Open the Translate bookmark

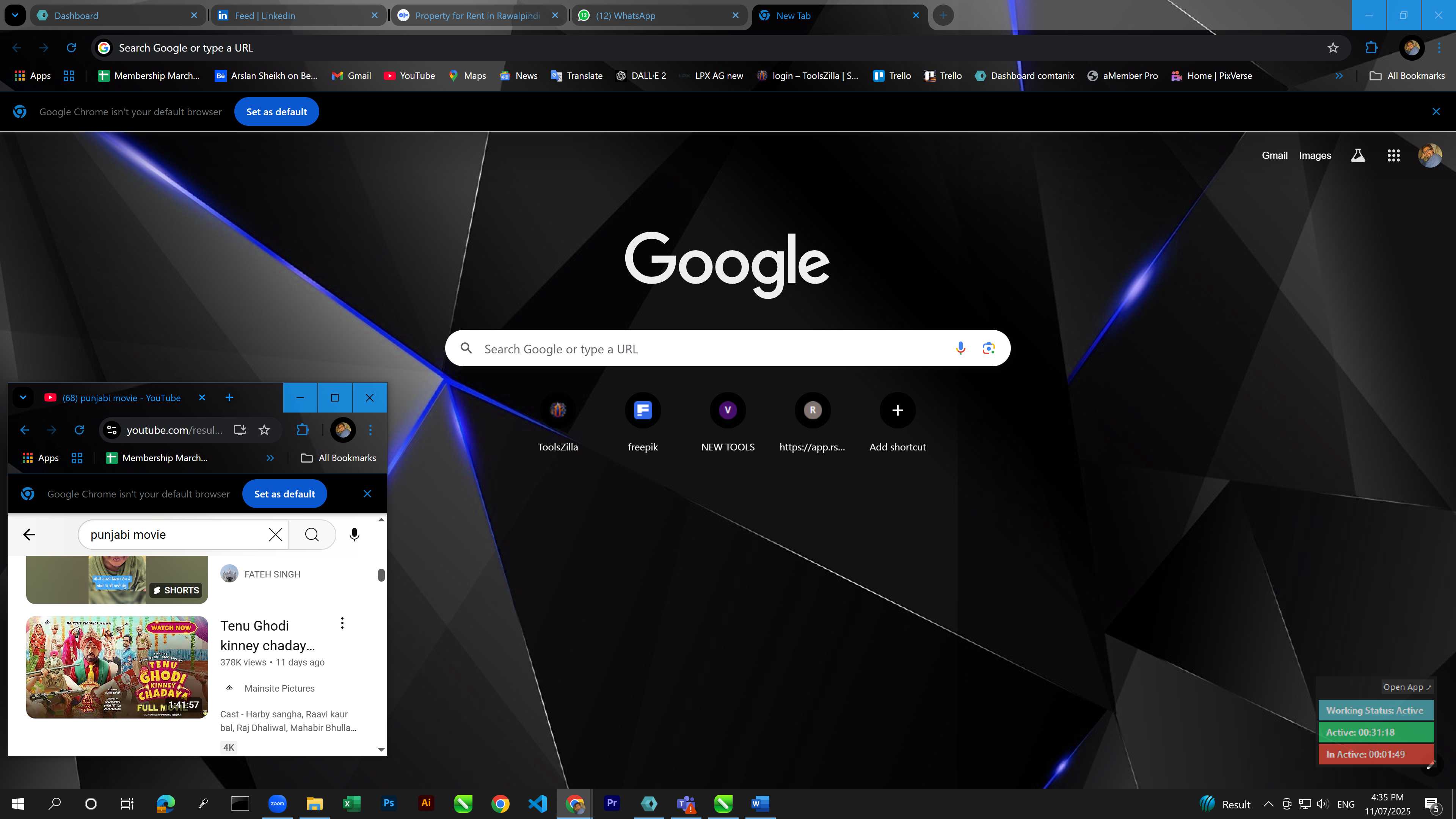[x=577, y=76]
